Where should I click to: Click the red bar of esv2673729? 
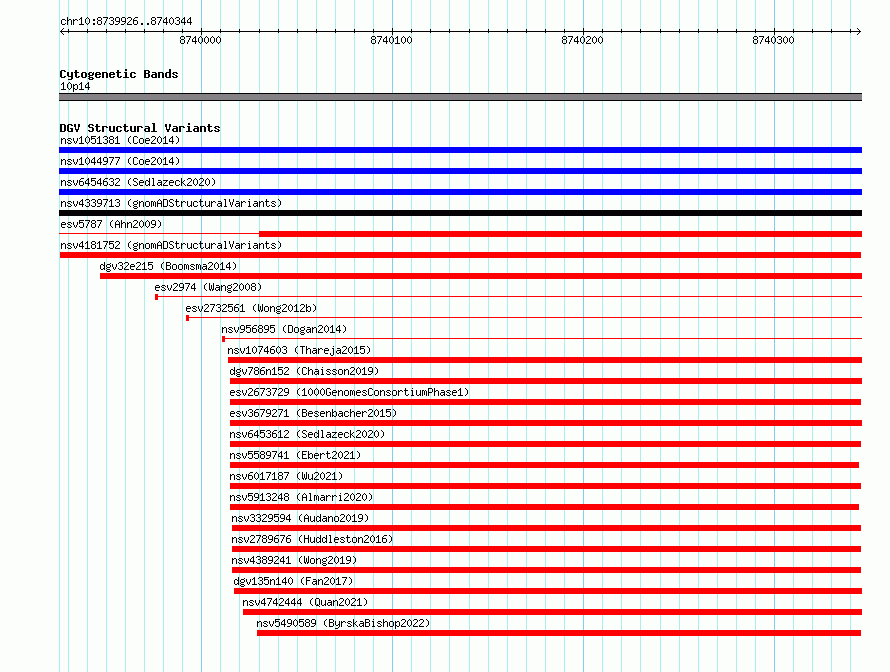545,402
